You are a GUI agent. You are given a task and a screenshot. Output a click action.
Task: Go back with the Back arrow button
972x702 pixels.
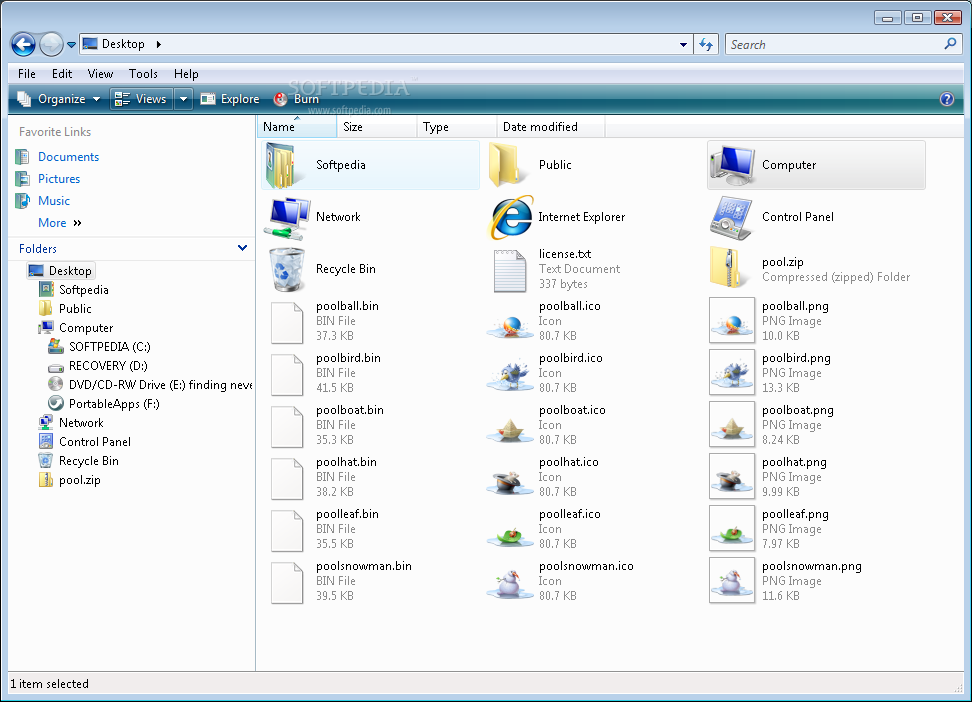pos(24,44)
